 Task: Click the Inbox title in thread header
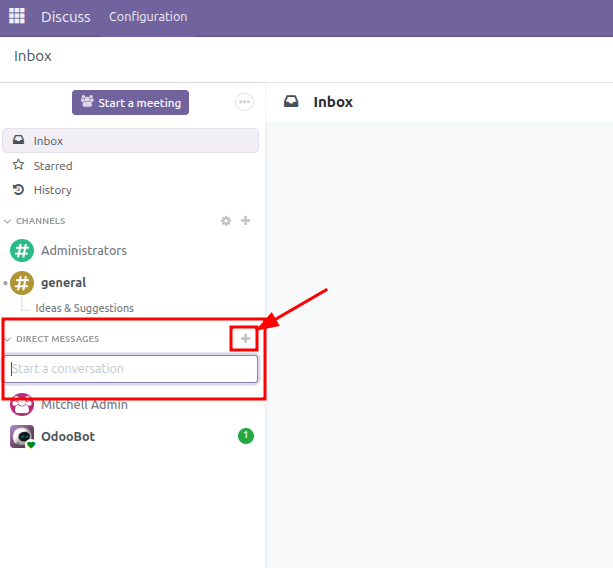click(x=333, y=102)
